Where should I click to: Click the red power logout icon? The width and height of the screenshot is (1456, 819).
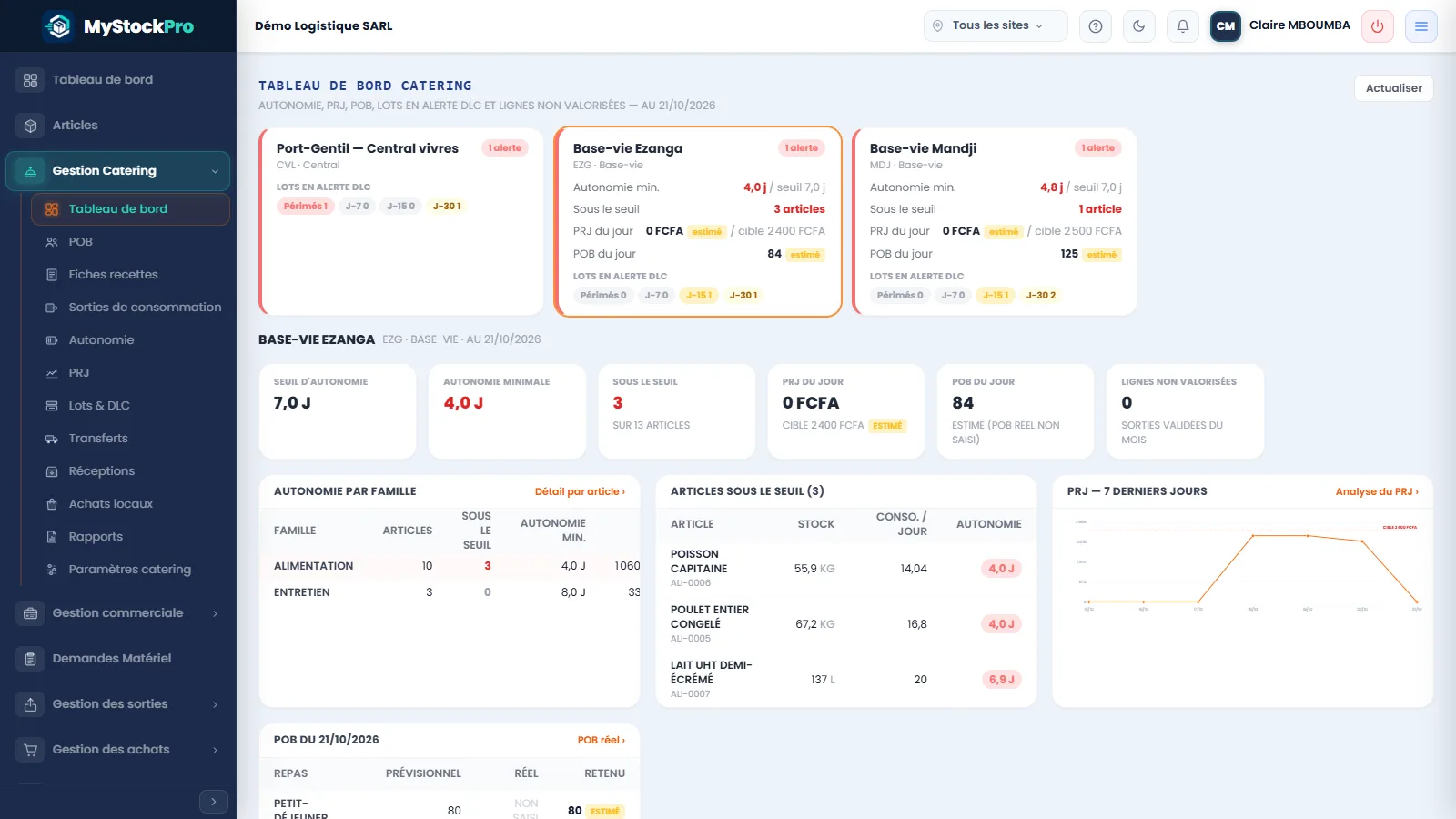pos(1378,26)
